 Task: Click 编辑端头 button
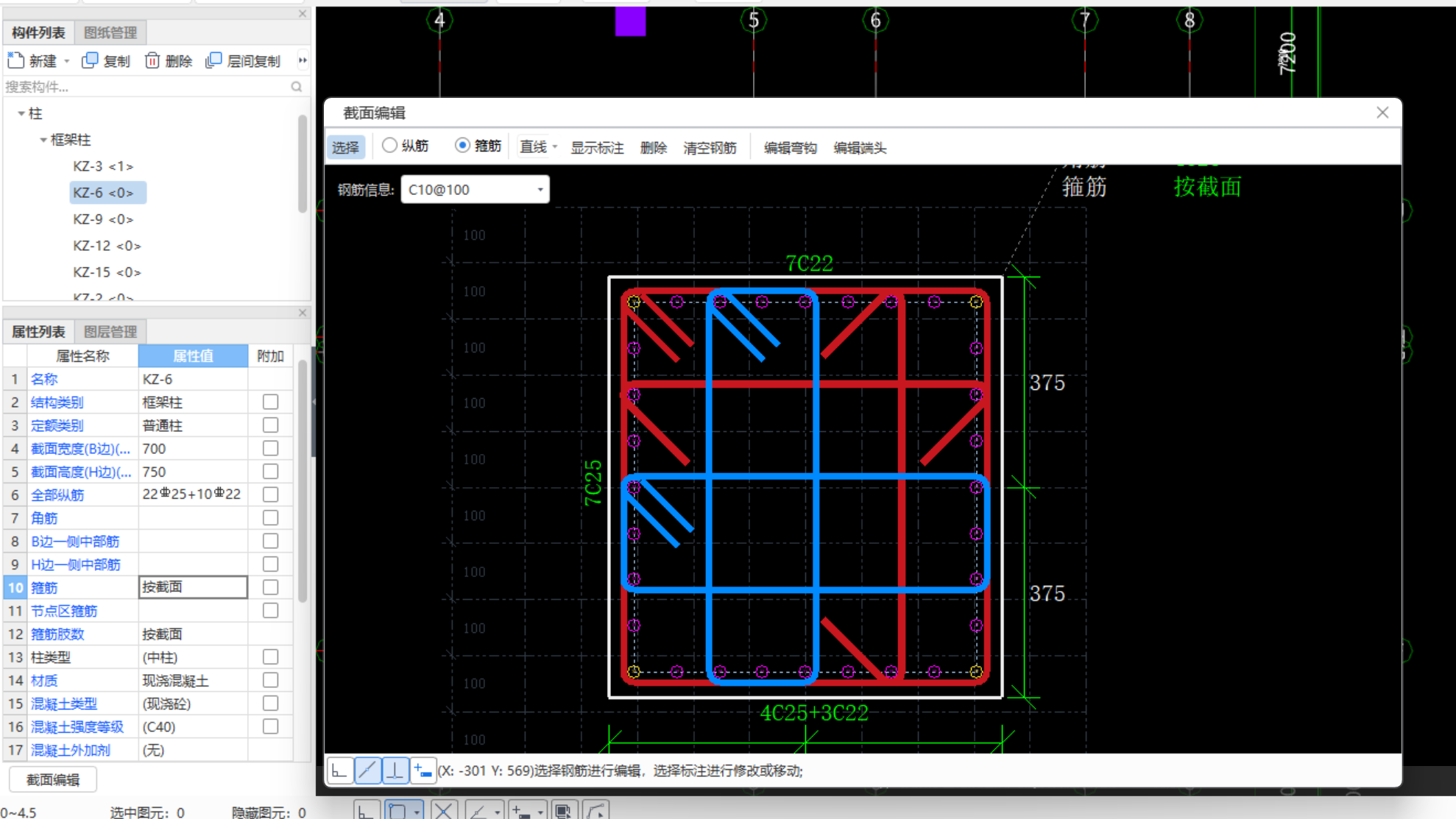pyautogui.click(x=860, y=147)
